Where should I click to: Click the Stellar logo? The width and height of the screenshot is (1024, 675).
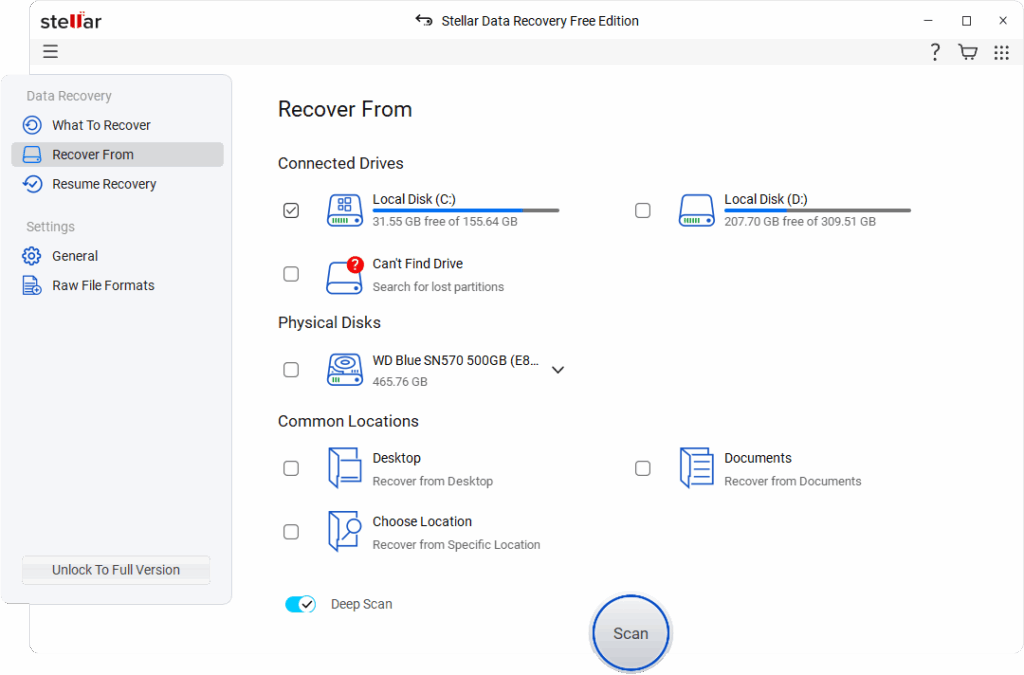point(71,21)
